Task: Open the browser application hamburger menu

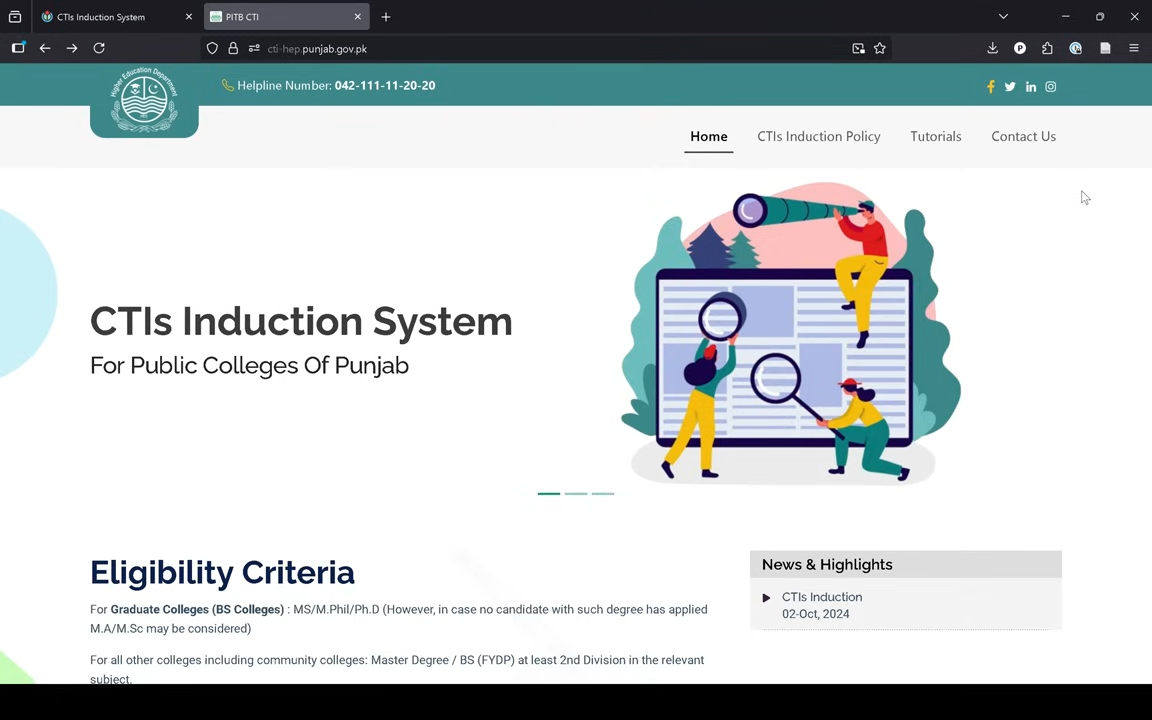Action: coord(1133,48)
